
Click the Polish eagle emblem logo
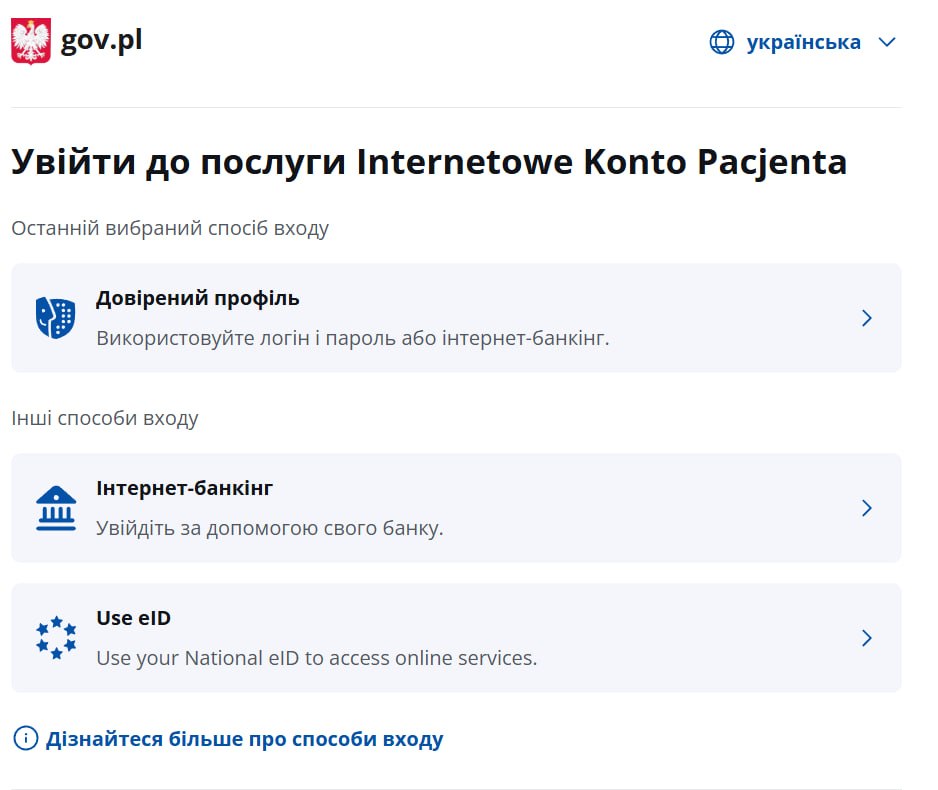click(31, 41)
